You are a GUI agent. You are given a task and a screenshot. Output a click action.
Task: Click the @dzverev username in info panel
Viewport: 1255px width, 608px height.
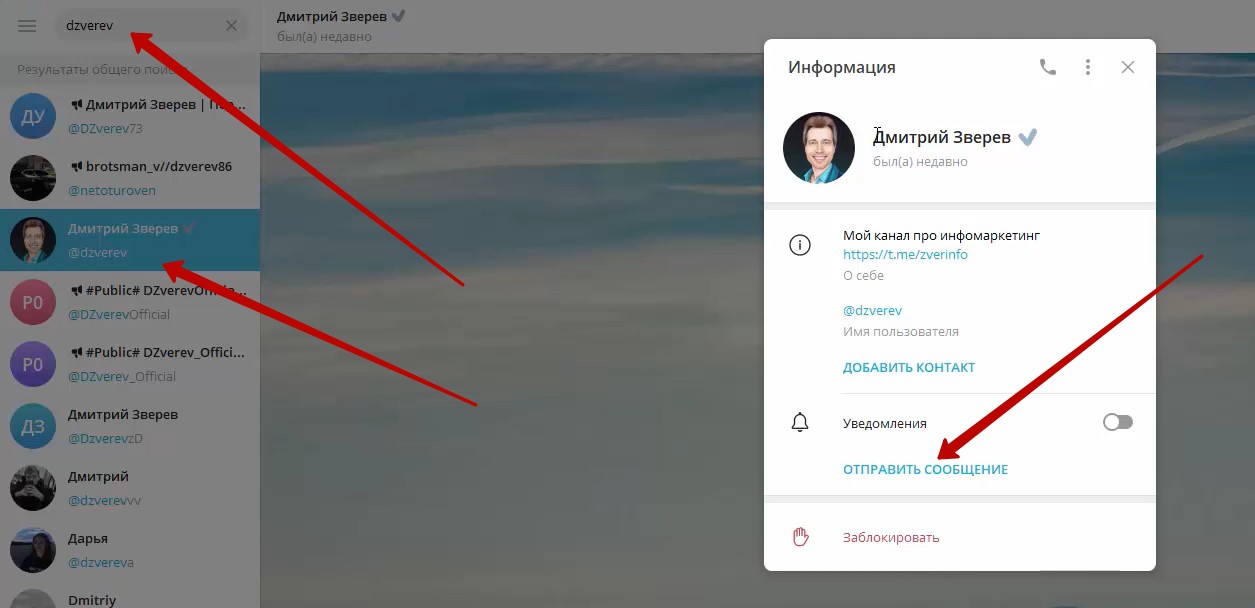pyautogui.click(x=872, y=310)
